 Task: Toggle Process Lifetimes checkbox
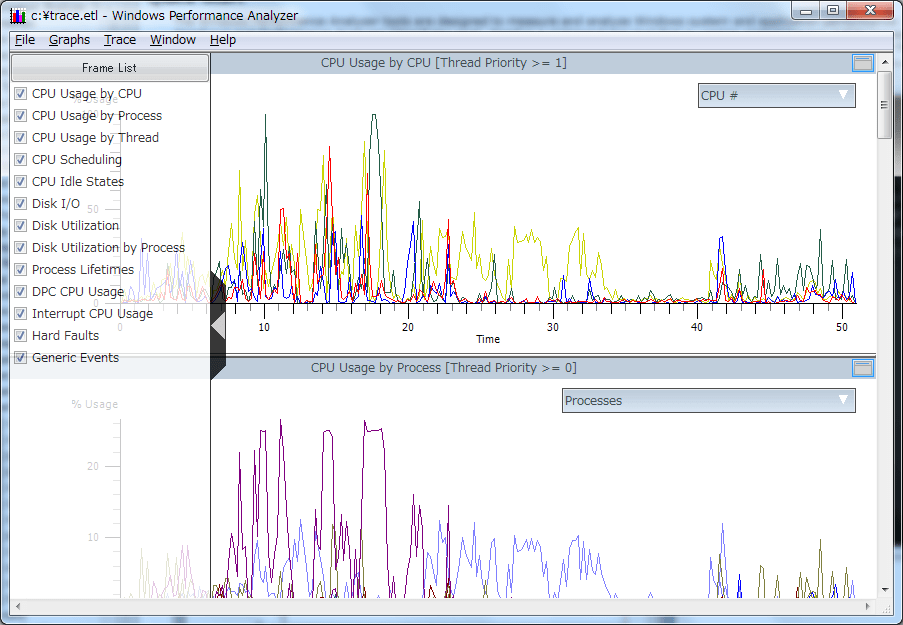[20, 270]
